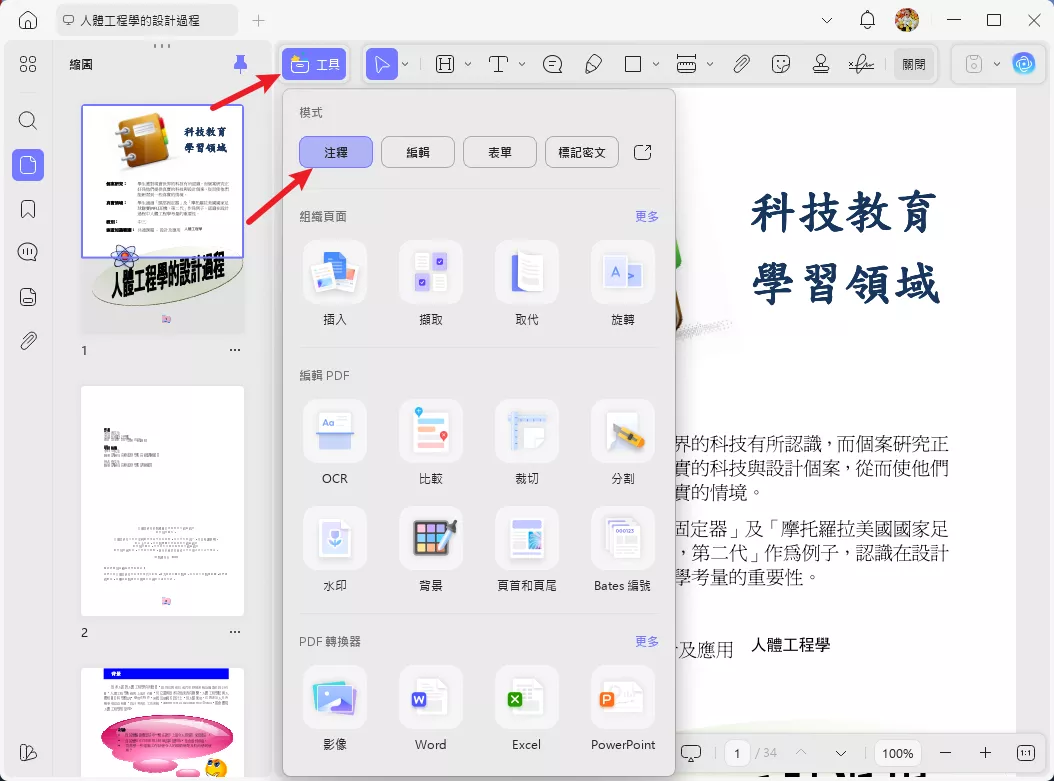Screen dimensions: 1054x781
Task: Enable 標記密文 mode
Action: [581, 152]
